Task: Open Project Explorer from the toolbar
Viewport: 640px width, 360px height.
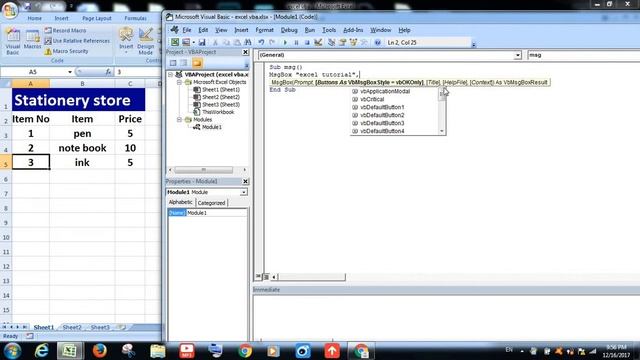Action: [x=332, y=42]
